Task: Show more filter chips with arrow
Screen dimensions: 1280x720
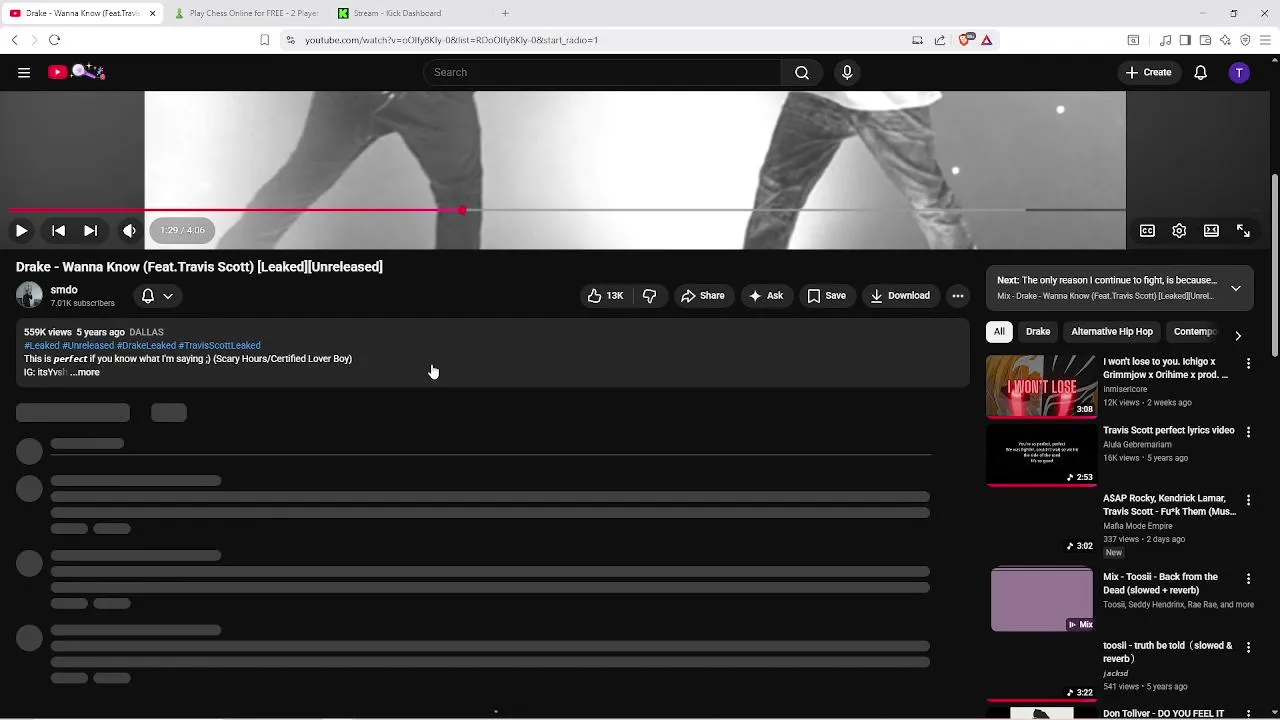Action: click(1238, 336)
